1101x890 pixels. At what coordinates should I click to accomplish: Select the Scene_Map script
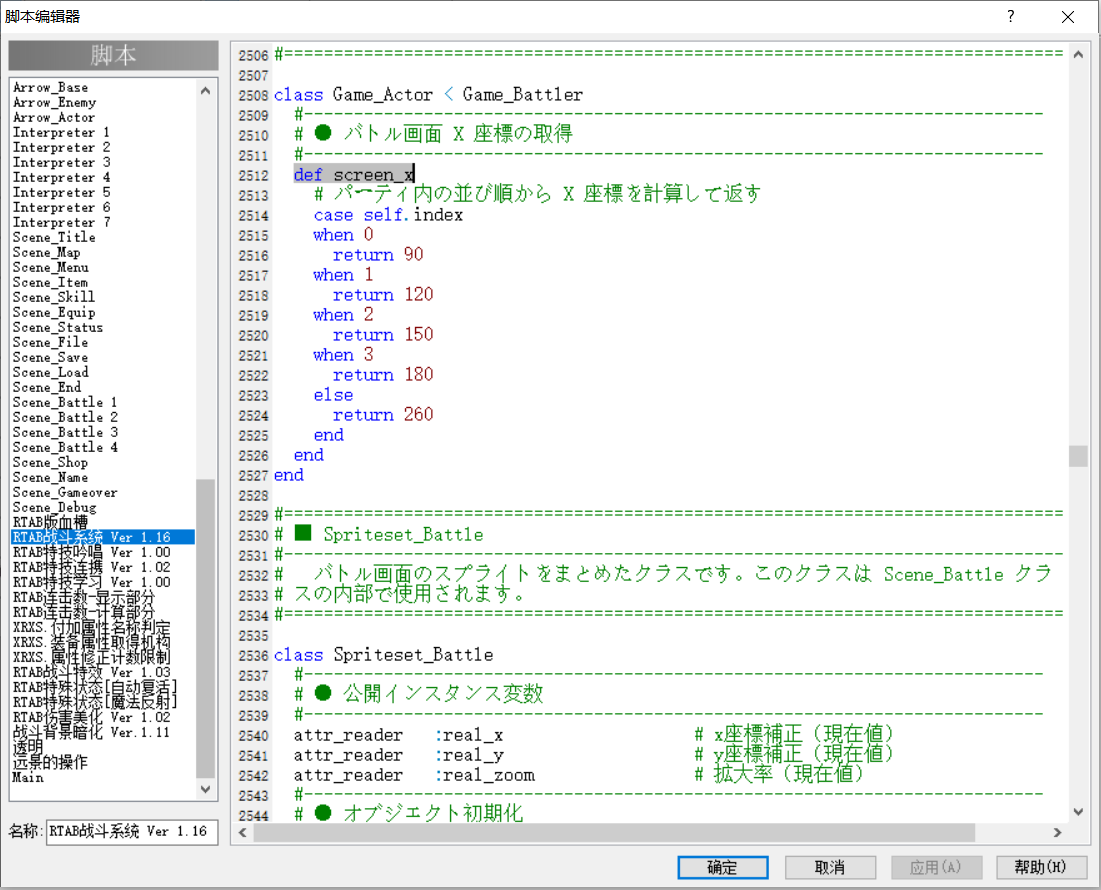(x=103, y=253)
